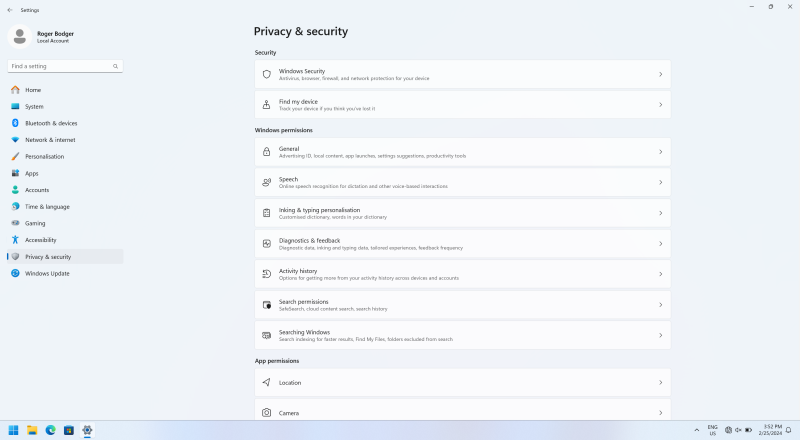This screenshot has width=800, height=440.
Task: Click the Camera icon
Action: point(266,412)
